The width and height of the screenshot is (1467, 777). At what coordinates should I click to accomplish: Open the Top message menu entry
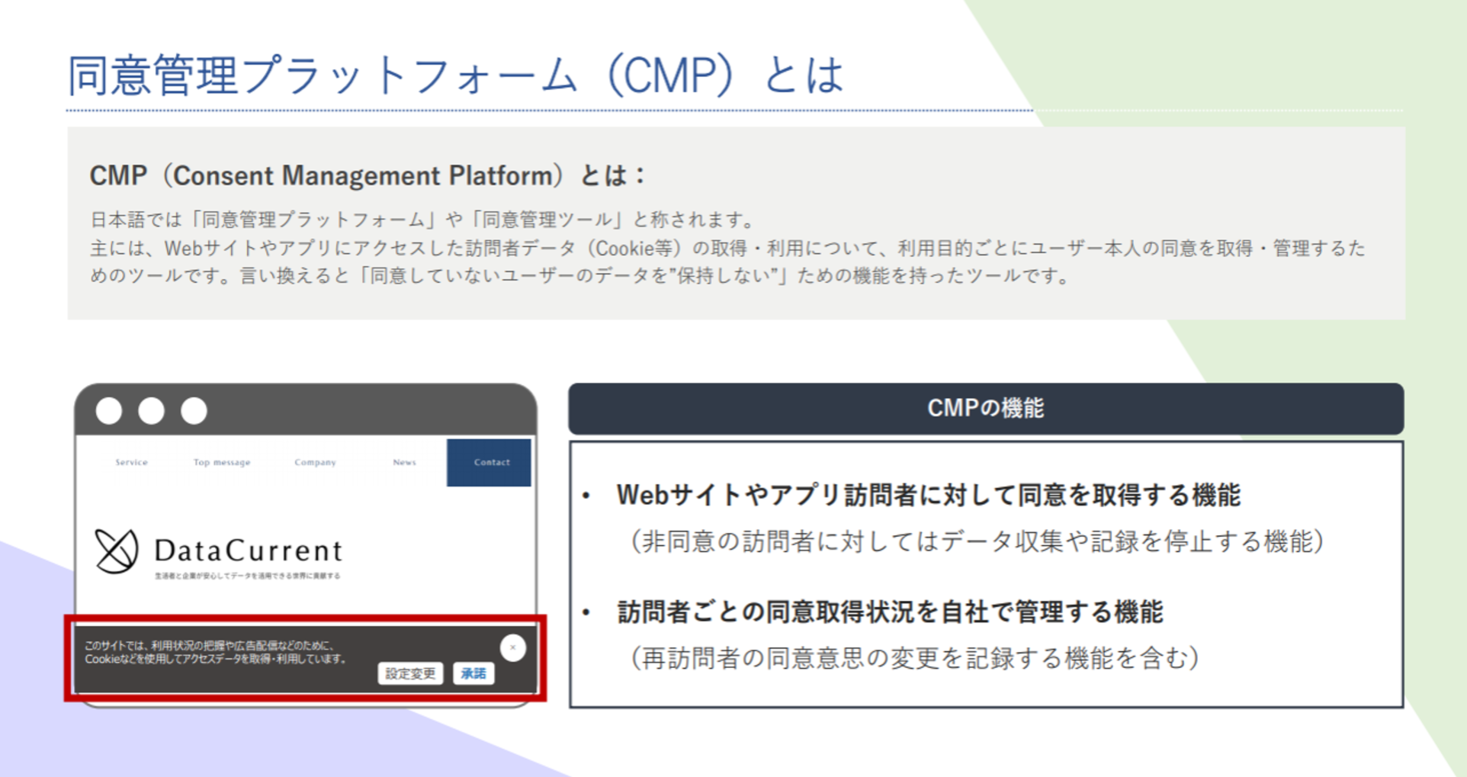(222, 462)
